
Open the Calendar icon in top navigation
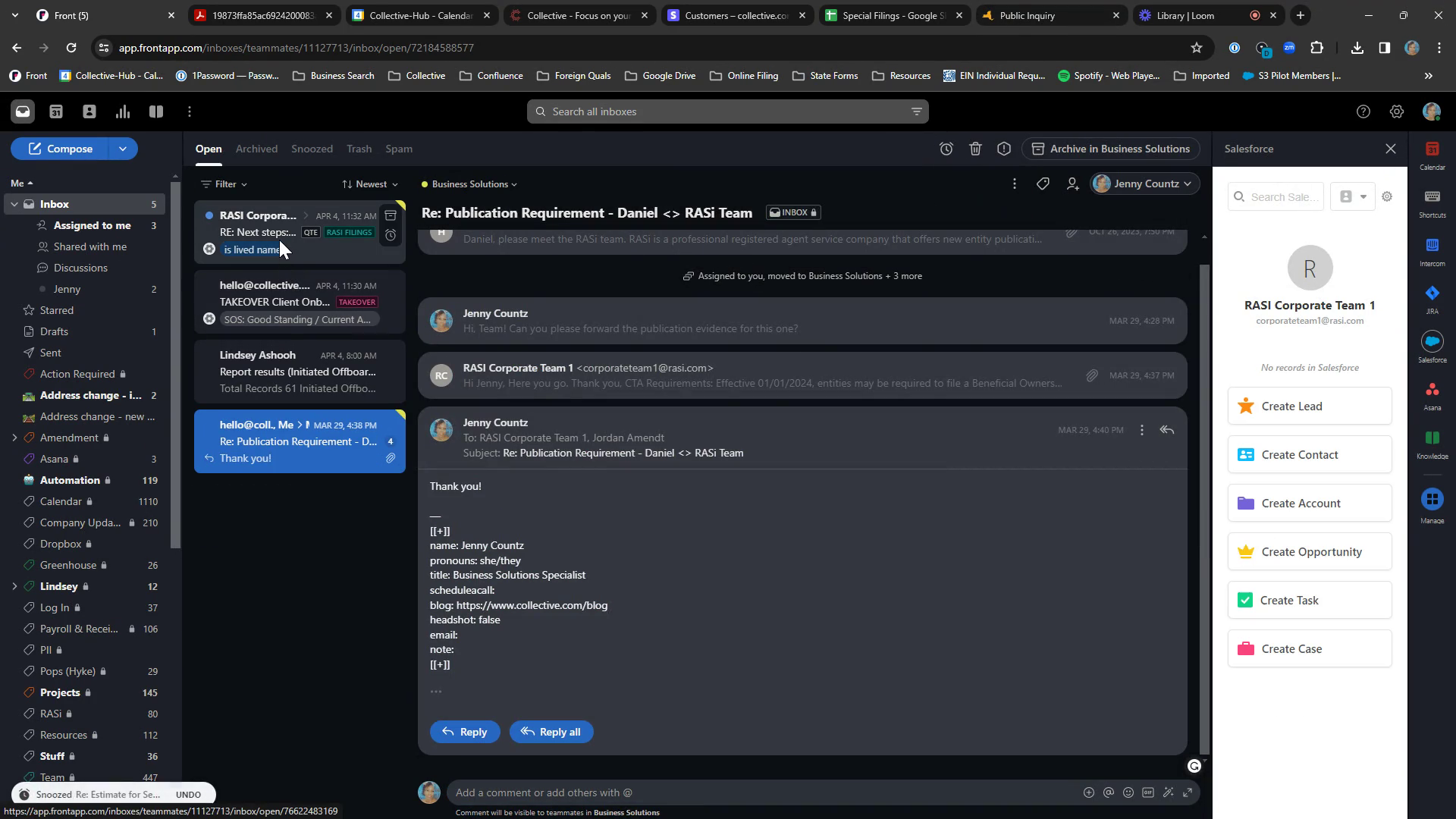(56, 111)
